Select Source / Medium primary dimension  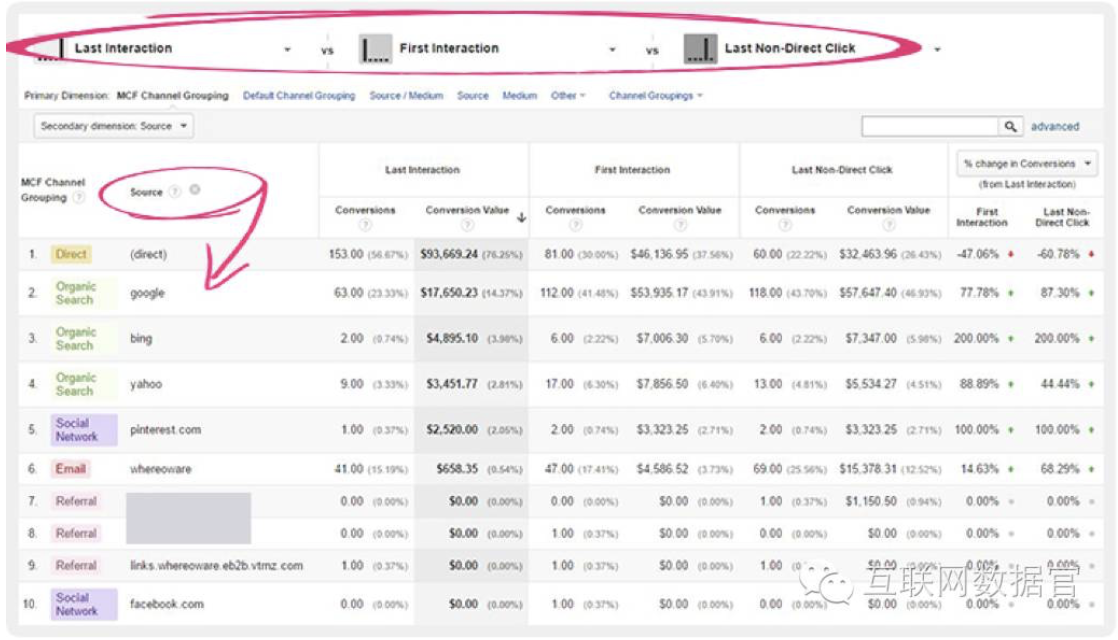pos(407,96)
